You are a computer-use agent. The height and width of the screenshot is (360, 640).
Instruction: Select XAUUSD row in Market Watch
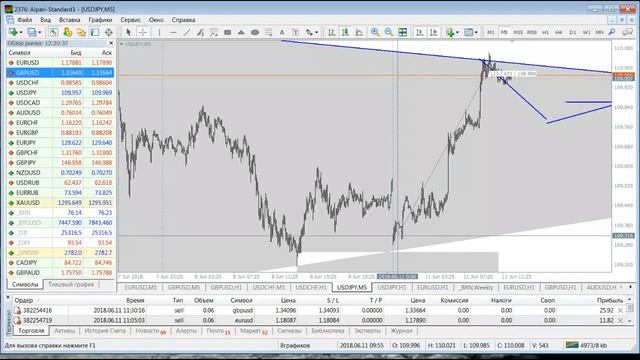(x=60, y=203)
